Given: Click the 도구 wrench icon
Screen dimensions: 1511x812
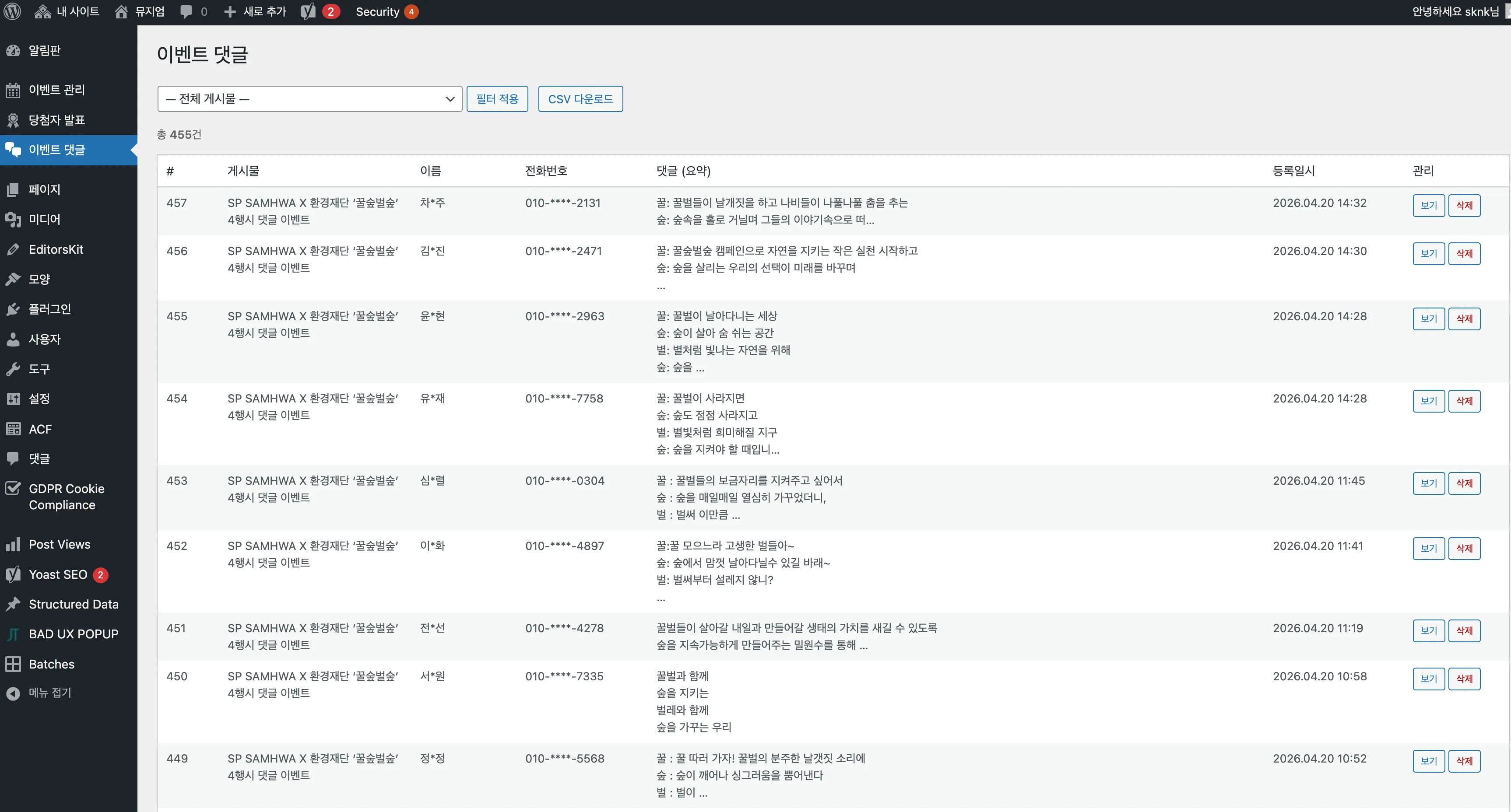Looking at the screenshot, I should (13, 369).
